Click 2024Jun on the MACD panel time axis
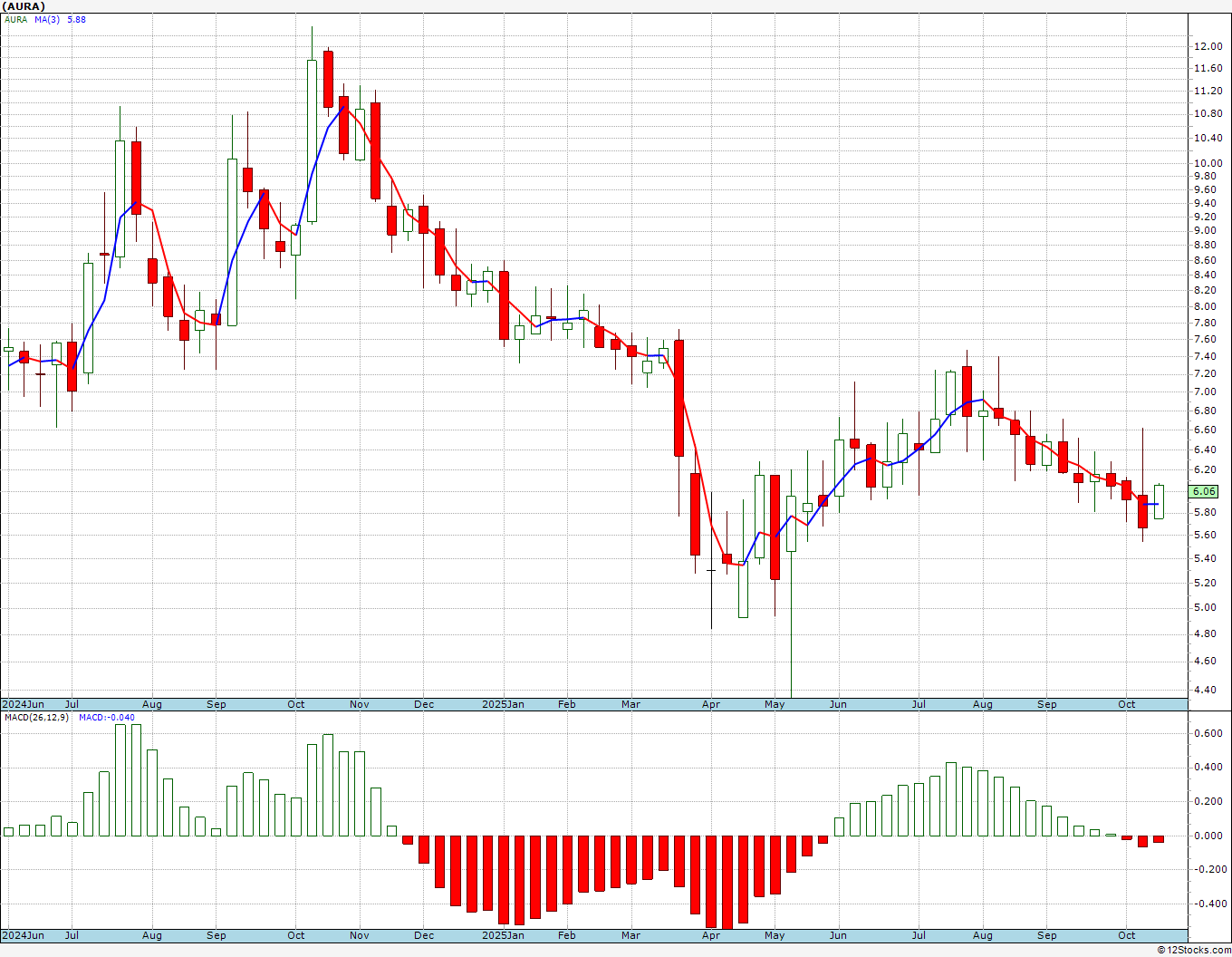Screen dimensions: 1232x957 [23, 935]
